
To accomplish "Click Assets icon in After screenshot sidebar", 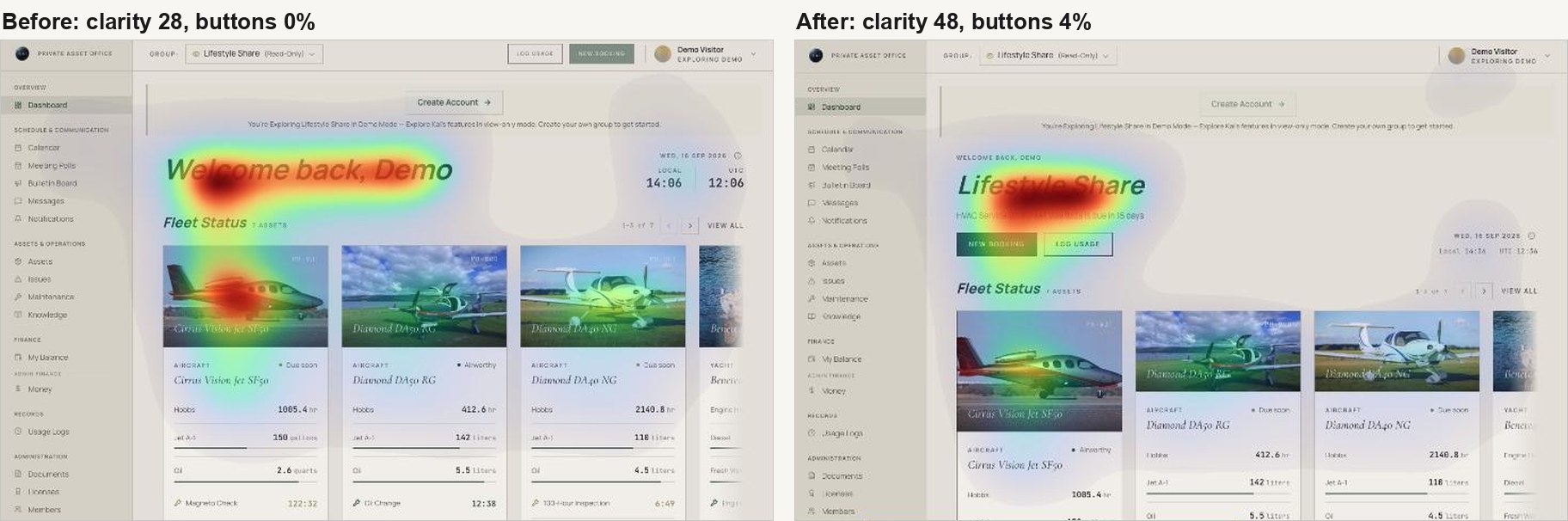I will 812,263.
